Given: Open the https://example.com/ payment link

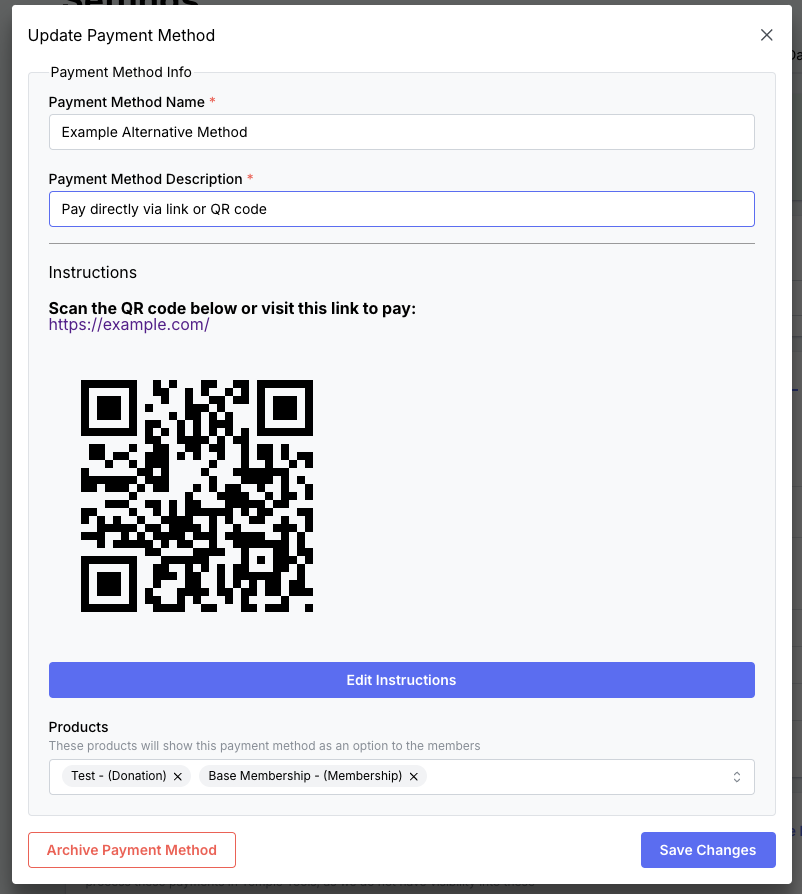Looking at the screenshot, I should pos(128,324).
